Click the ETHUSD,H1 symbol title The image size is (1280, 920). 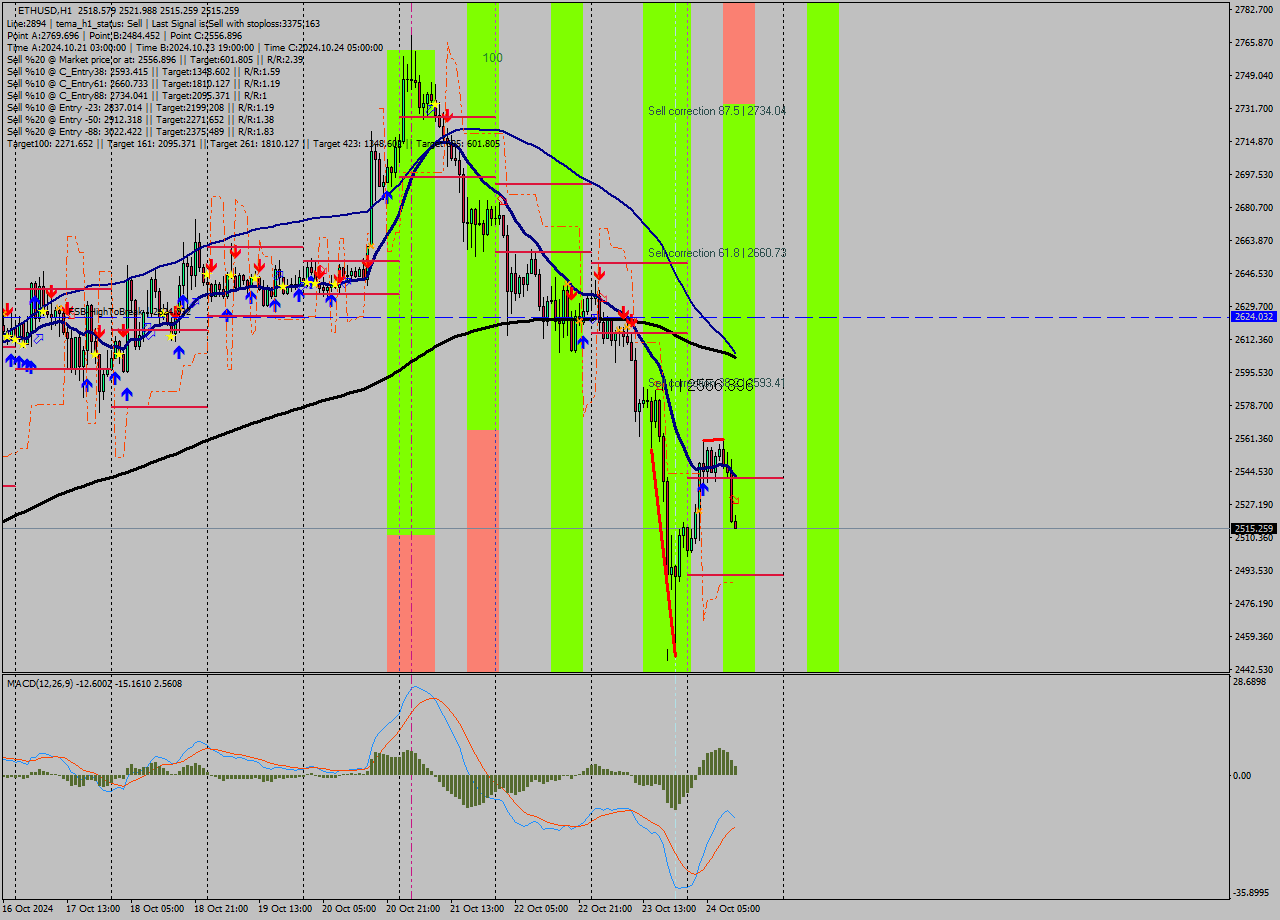click(x=44, y=10)
